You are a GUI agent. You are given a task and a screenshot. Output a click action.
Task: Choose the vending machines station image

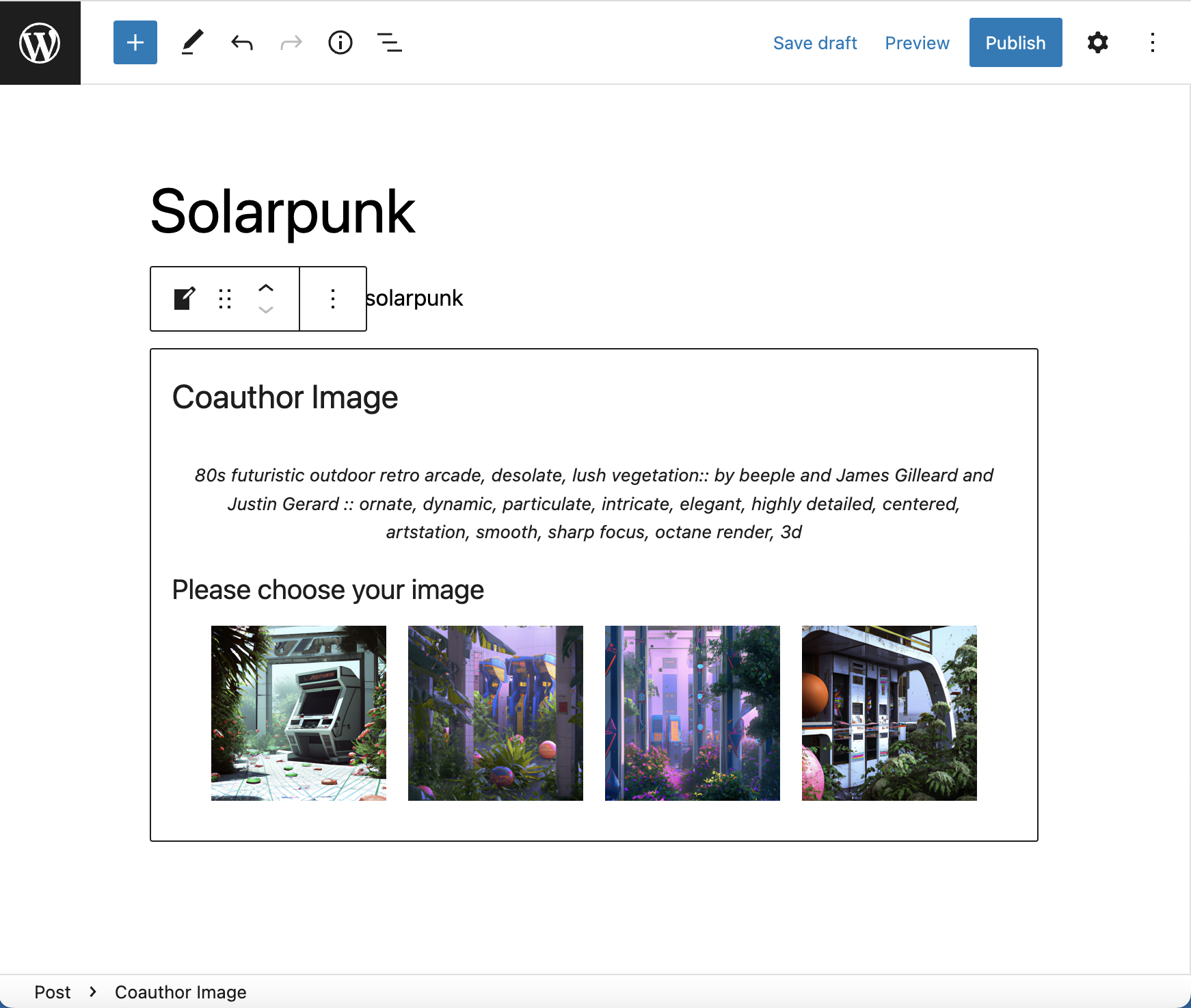click(x=889, y=713)
